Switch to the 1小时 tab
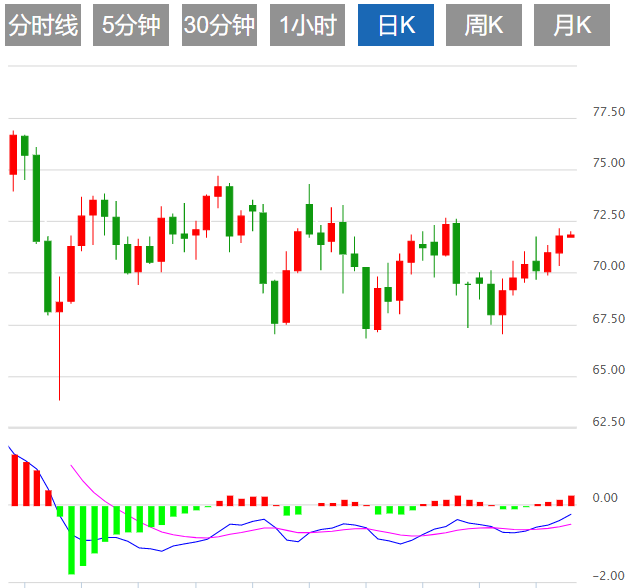 pyautogui.click(x=307, y=26)
